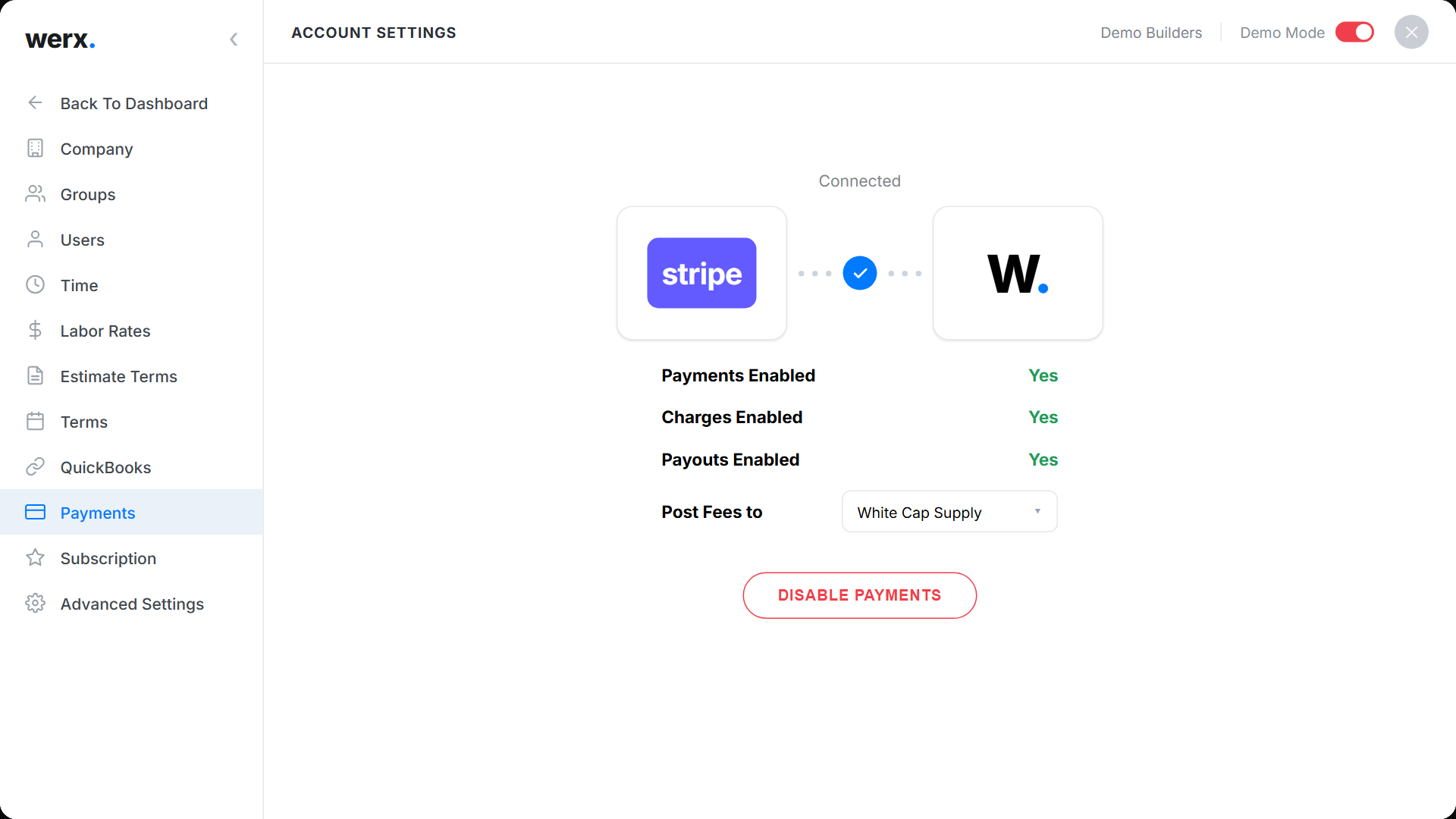This screenshot has height=819, width=1456.
Task: Open the Labor Rates settings
Action: 132,331
